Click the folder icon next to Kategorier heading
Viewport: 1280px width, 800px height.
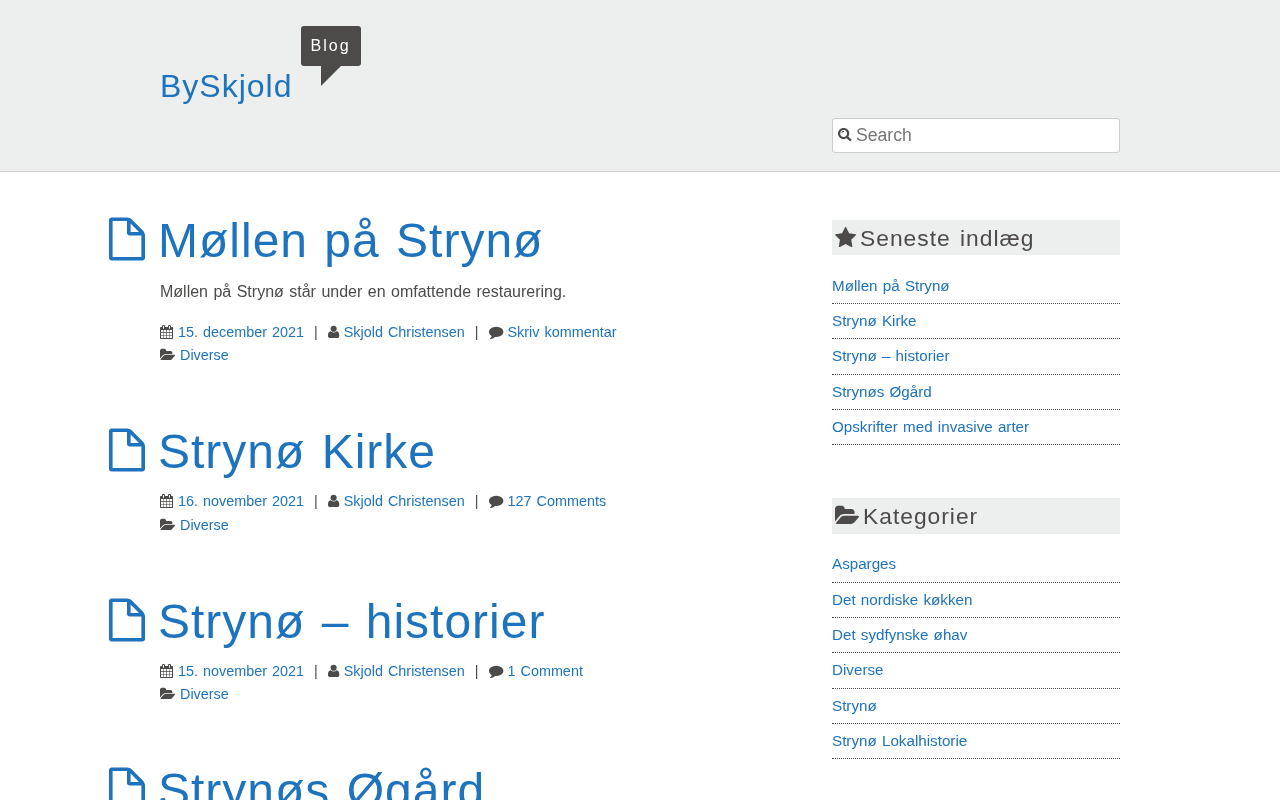[x=846, y=516]
